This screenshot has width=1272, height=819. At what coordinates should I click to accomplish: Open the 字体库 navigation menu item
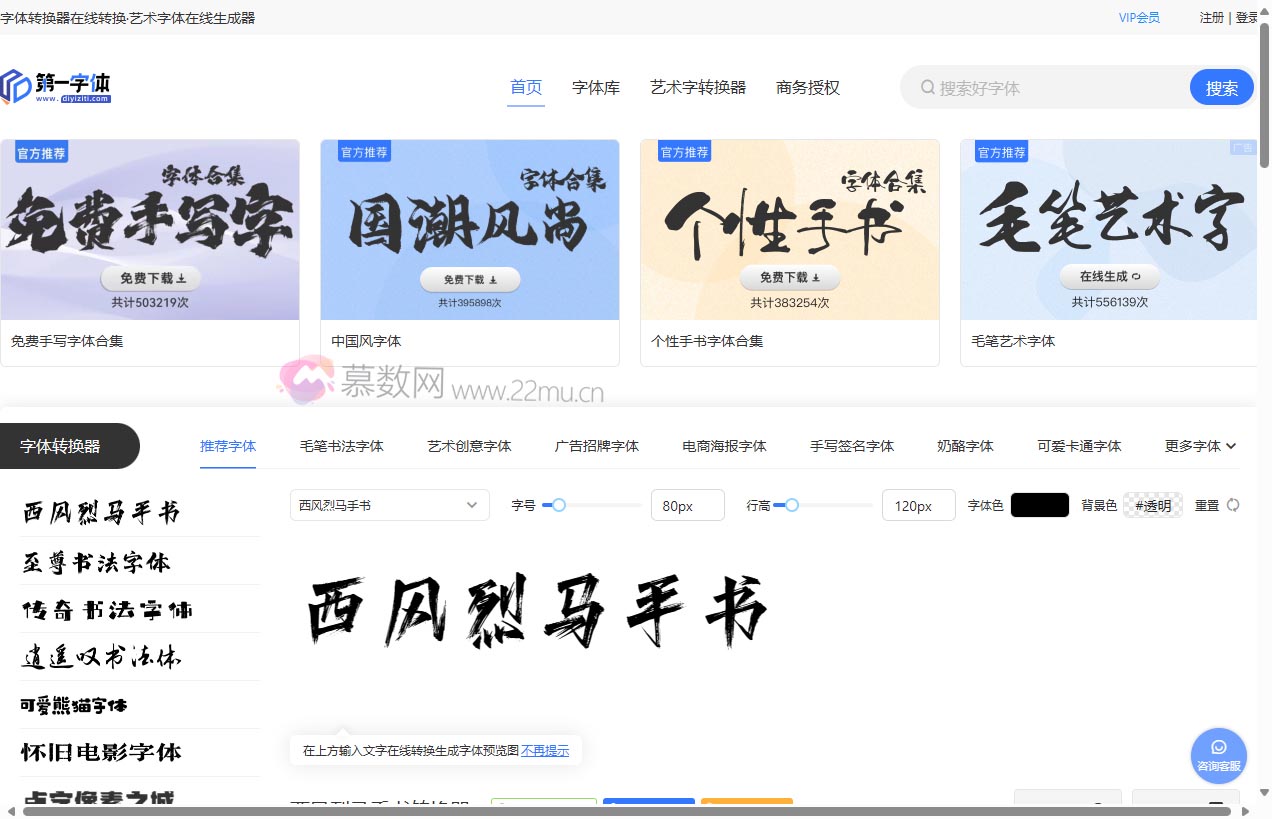(x=595, y=87)
